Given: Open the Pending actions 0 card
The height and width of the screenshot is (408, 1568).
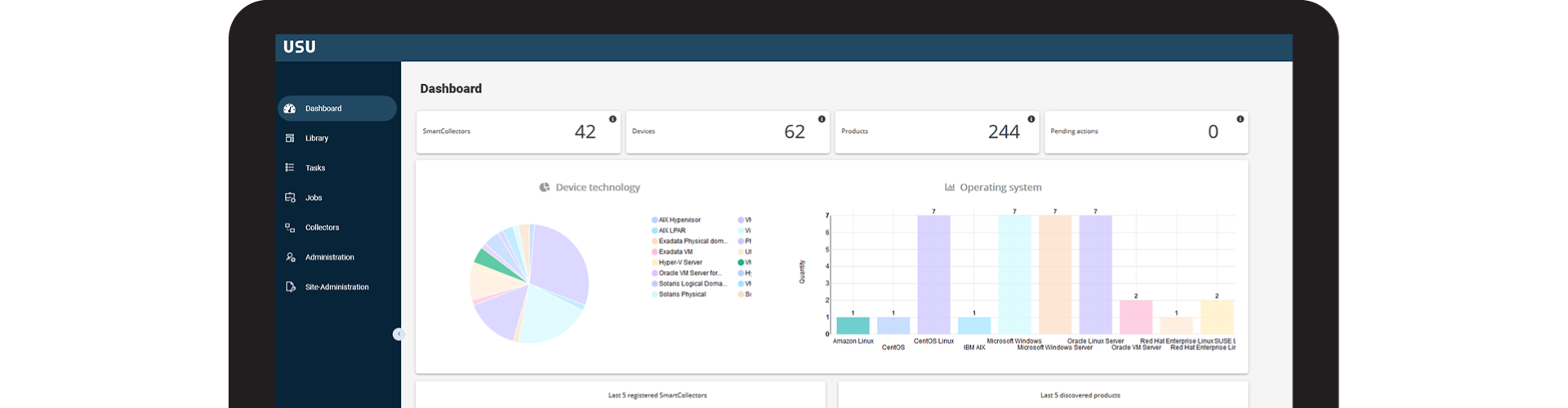Looking at the screenshot, I should click(x=1146, y=132).
